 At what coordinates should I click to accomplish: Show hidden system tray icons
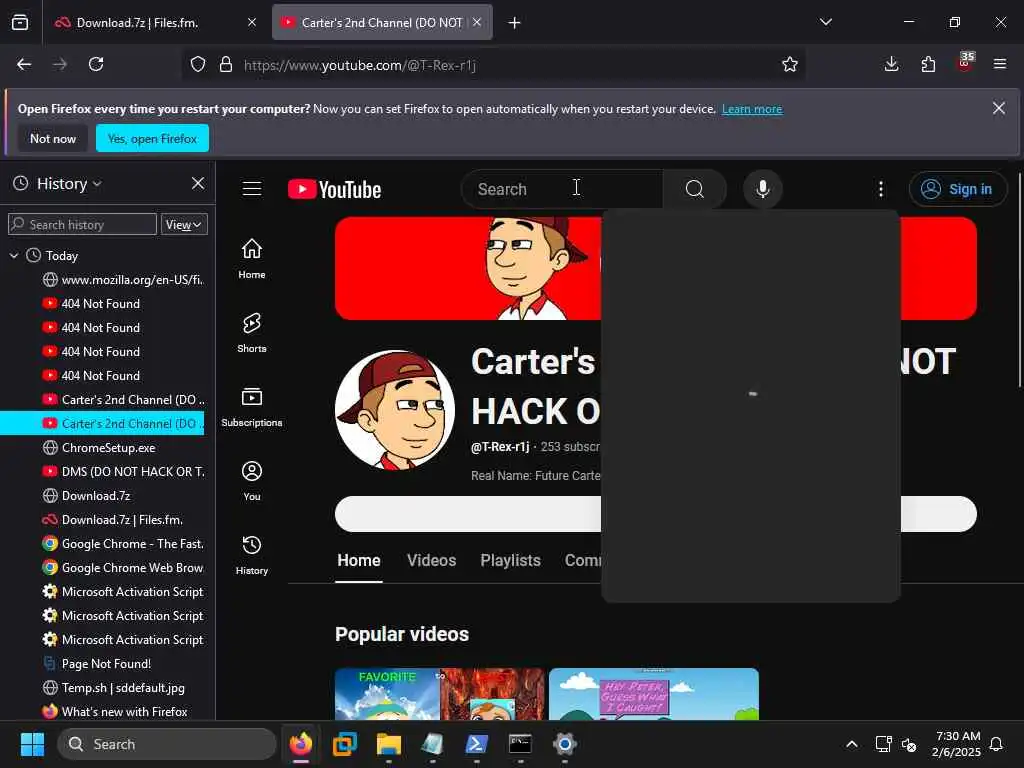(x=852, y=744)
